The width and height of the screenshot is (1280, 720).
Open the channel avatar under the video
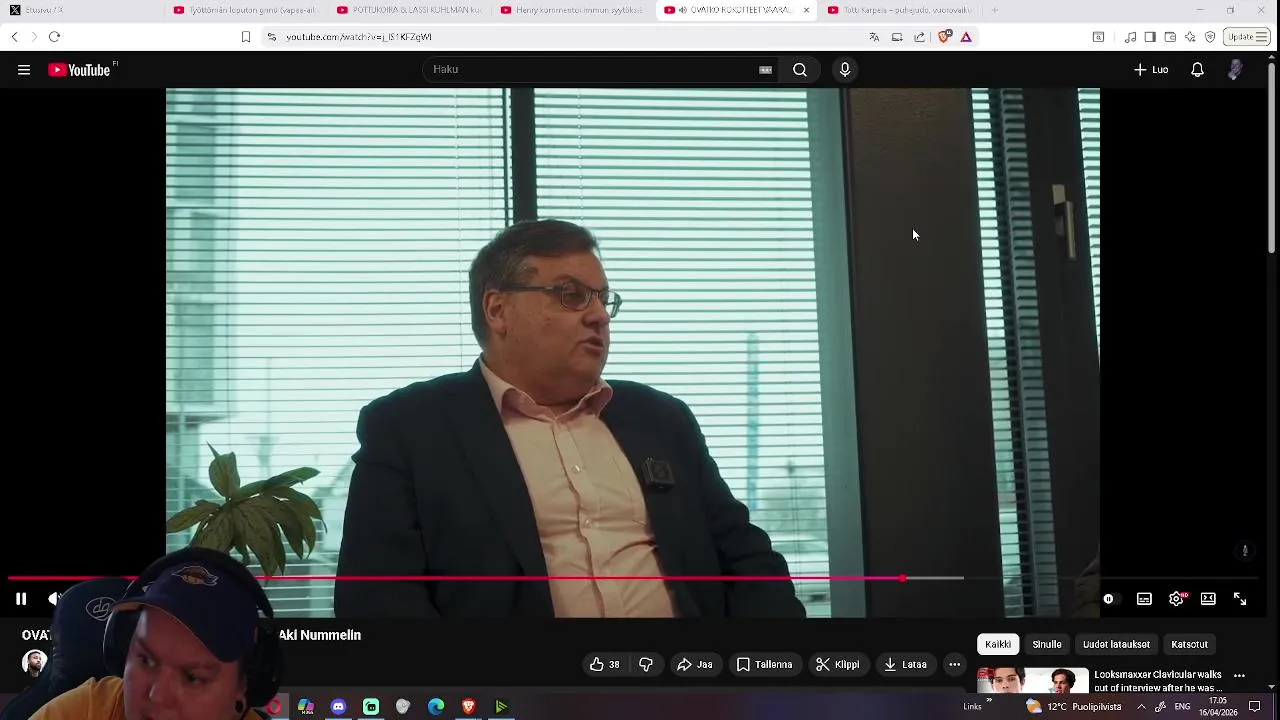[35, 663]
